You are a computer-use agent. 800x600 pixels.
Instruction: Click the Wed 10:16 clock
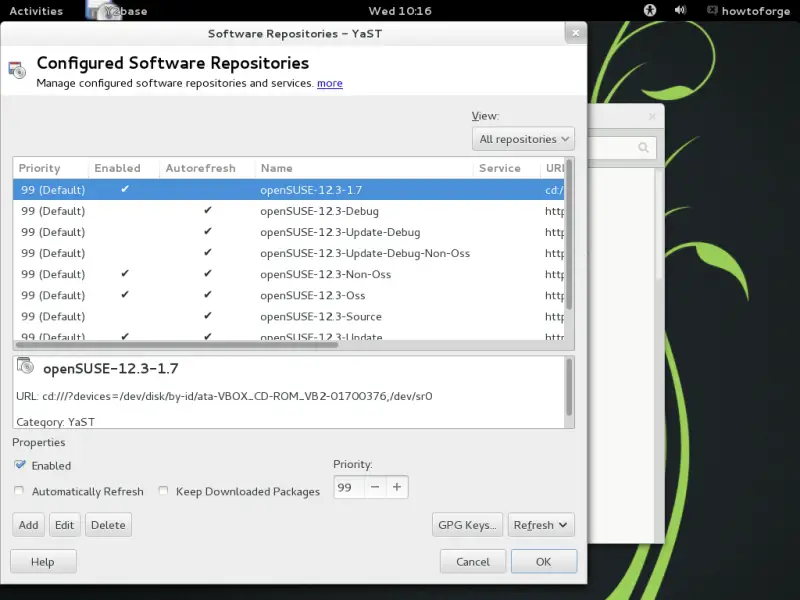click(400, 11)
